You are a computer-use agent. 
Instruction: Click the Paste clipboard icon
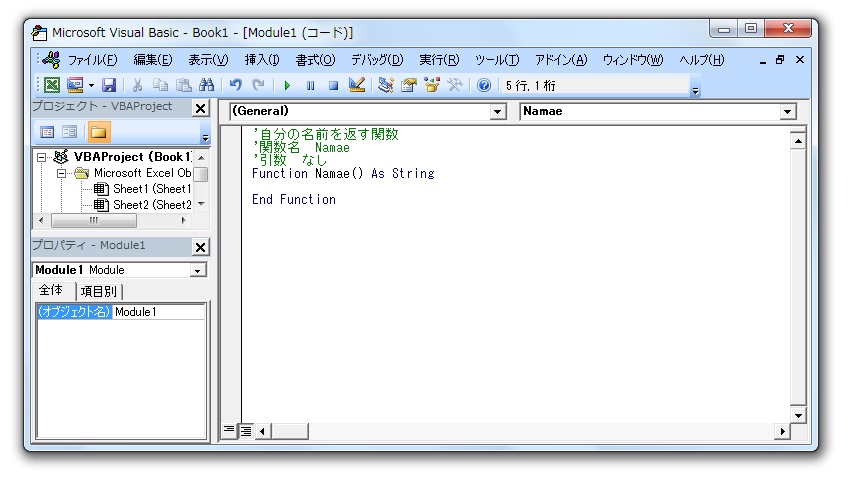(x=184, y=85)
